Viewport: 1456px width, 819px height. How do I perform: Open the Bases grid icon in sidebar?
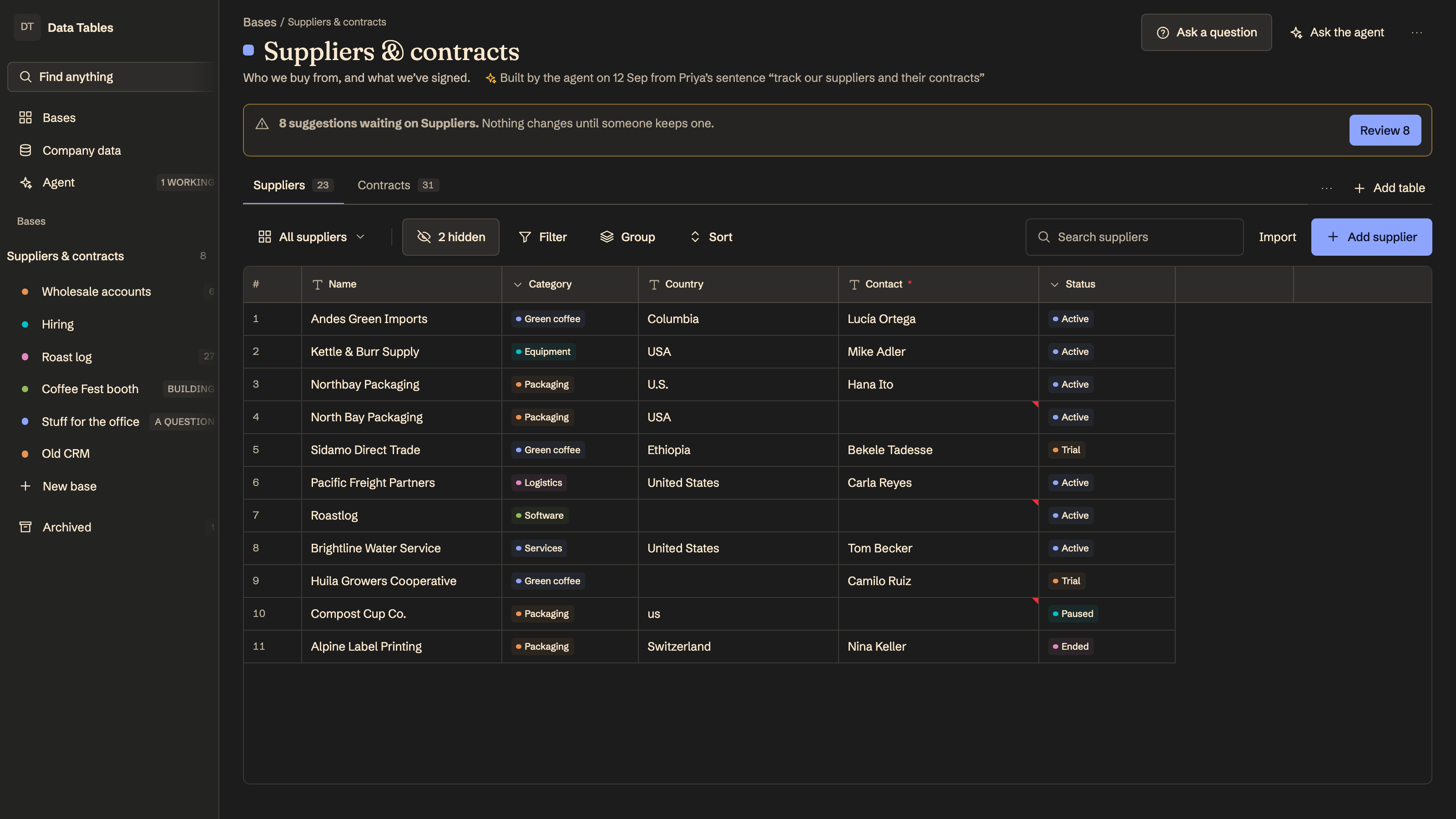(x=25, y=117)
